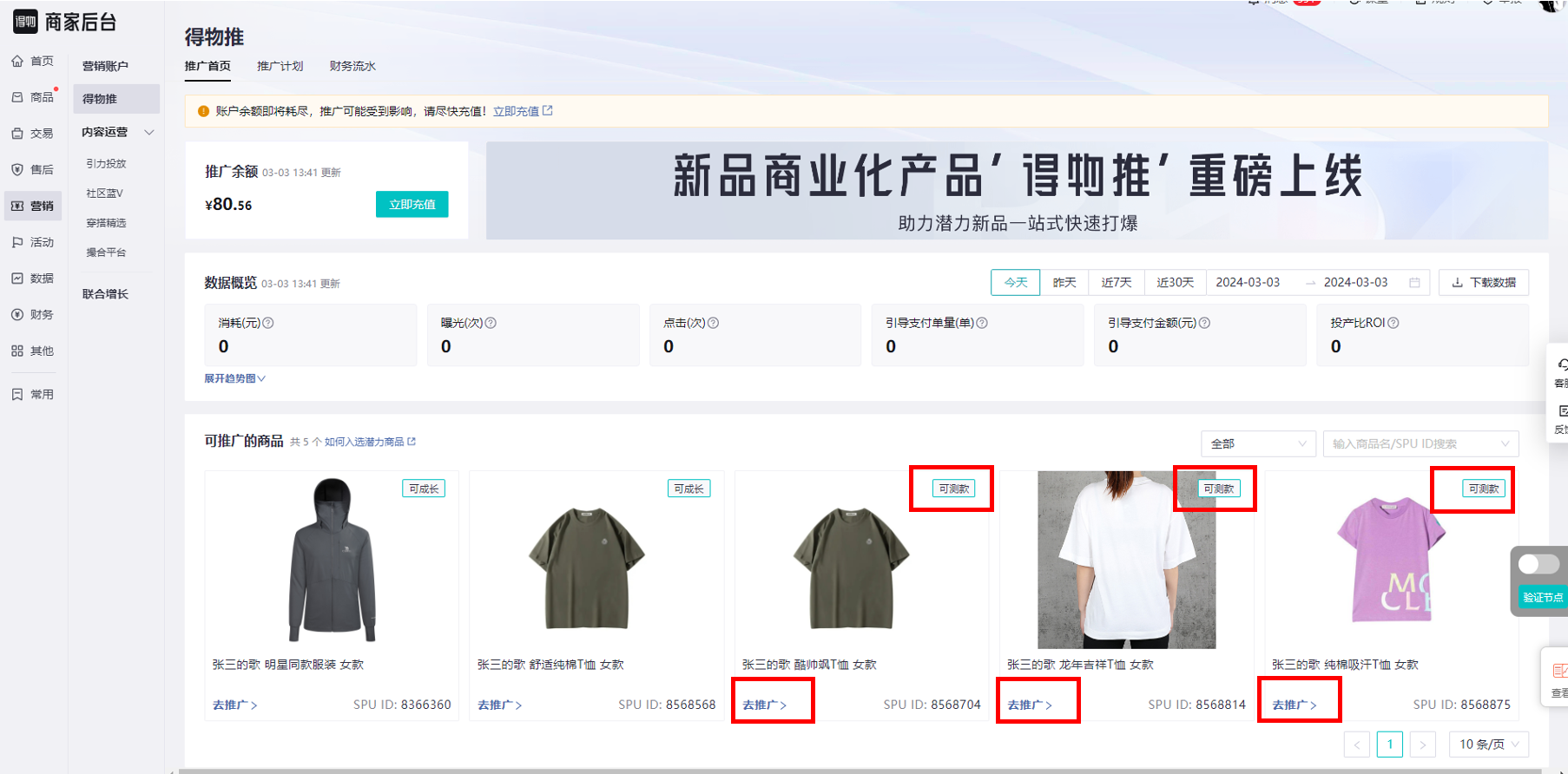The image size is (1568, 774).
Task: Follow the 立即充值 link in the alert
Action: 523,111
